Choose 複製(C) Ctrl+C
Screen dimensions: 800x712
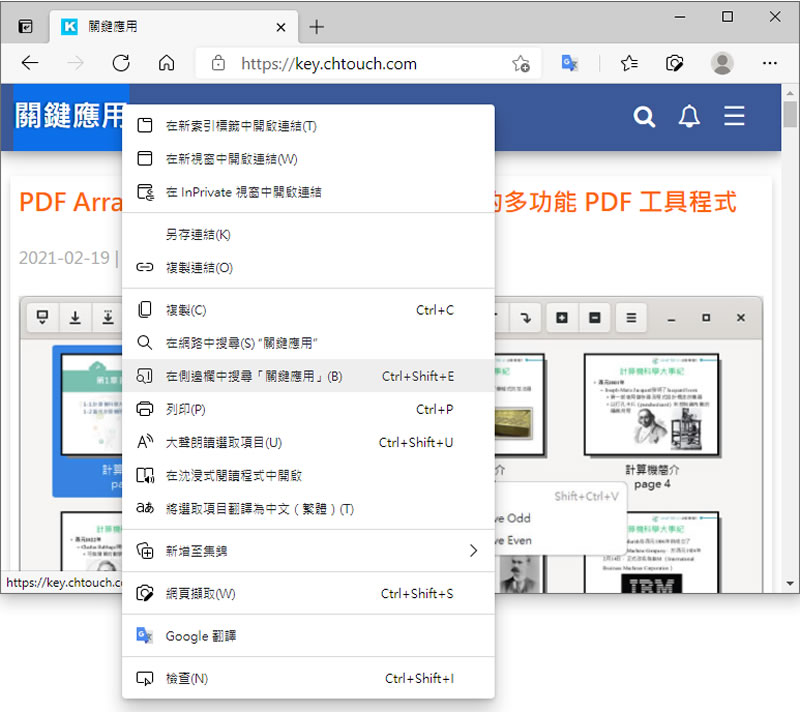click(x=308, y=310)
